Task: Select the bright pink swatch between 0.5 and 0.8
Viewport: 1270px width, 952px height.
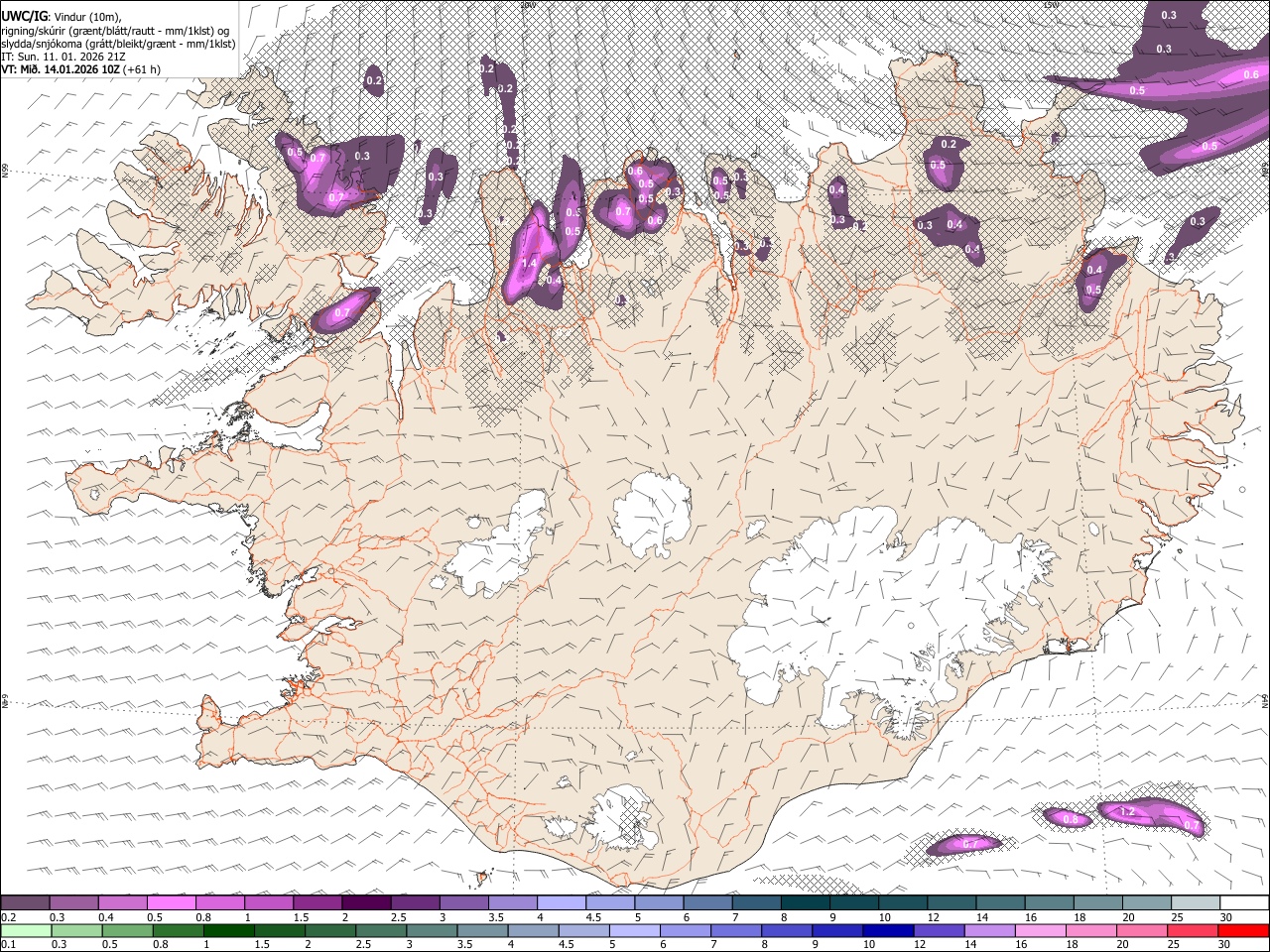Action: (x=172, y=903)
